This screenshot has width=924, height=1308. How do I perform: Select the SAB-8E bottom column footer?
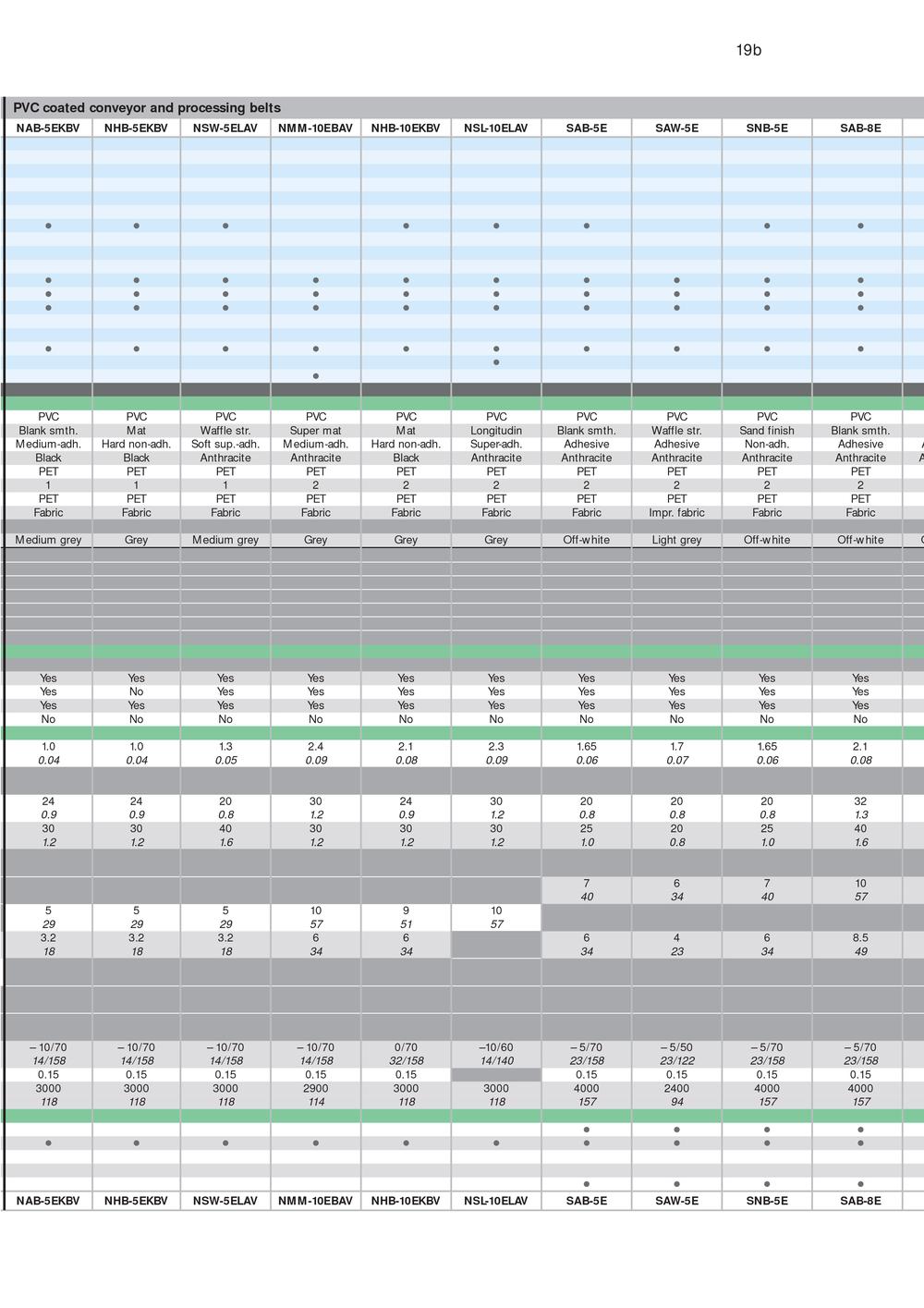point(860,1201)
